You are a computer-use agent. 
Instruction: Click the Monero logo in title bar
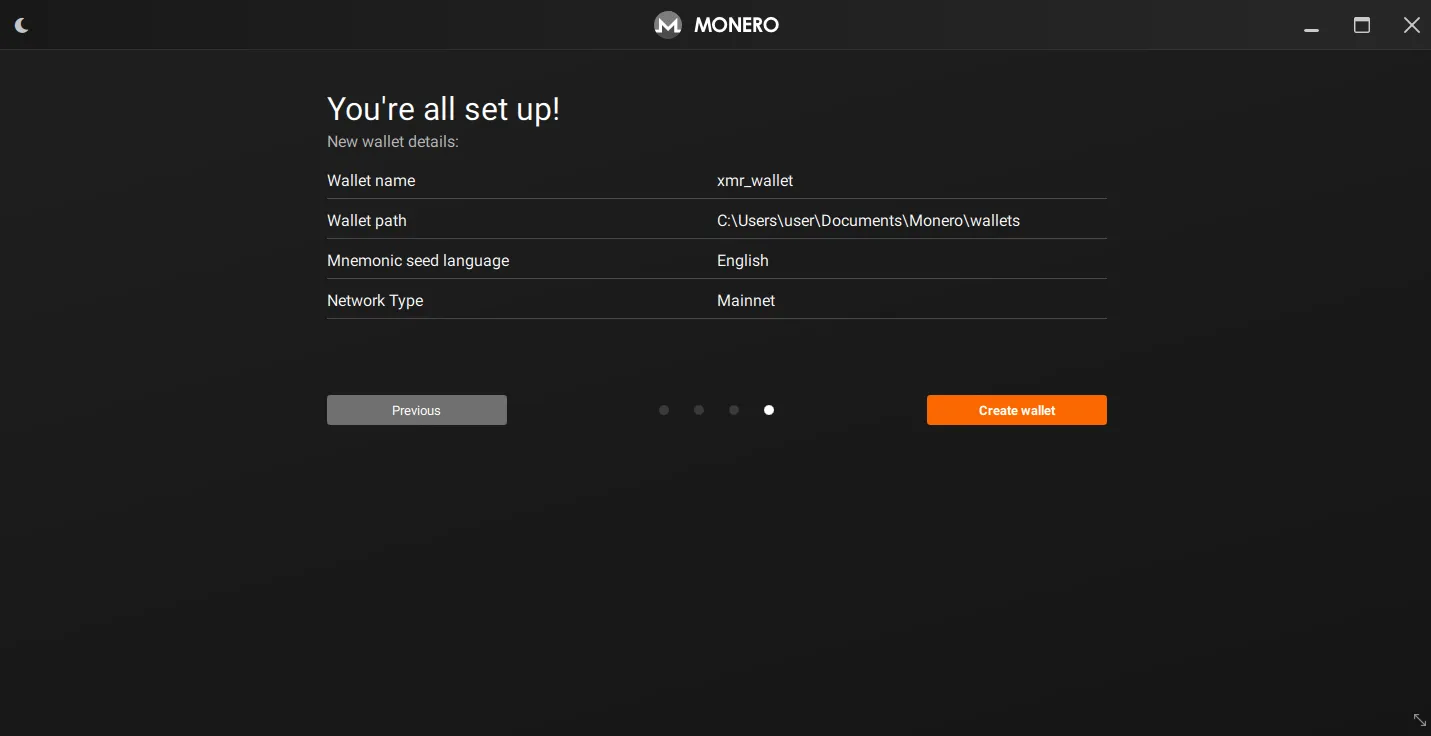point(667,24)
